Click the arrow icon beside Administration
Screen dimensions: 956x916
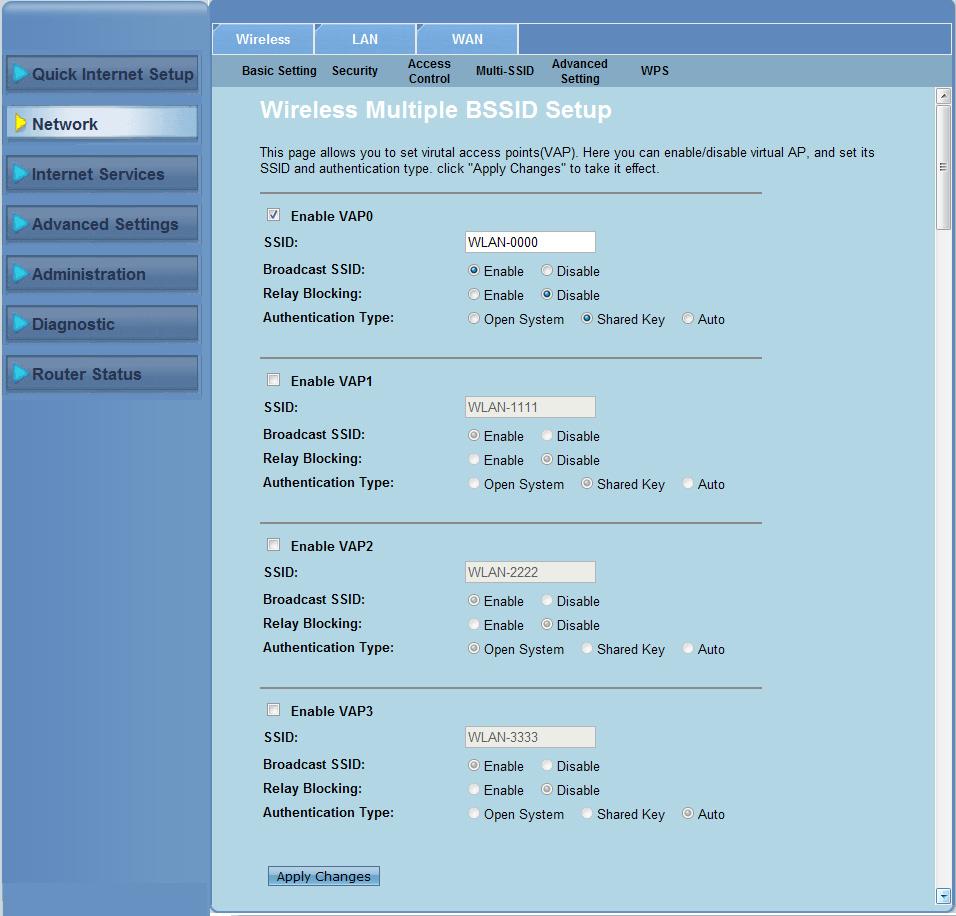[21, 273]
